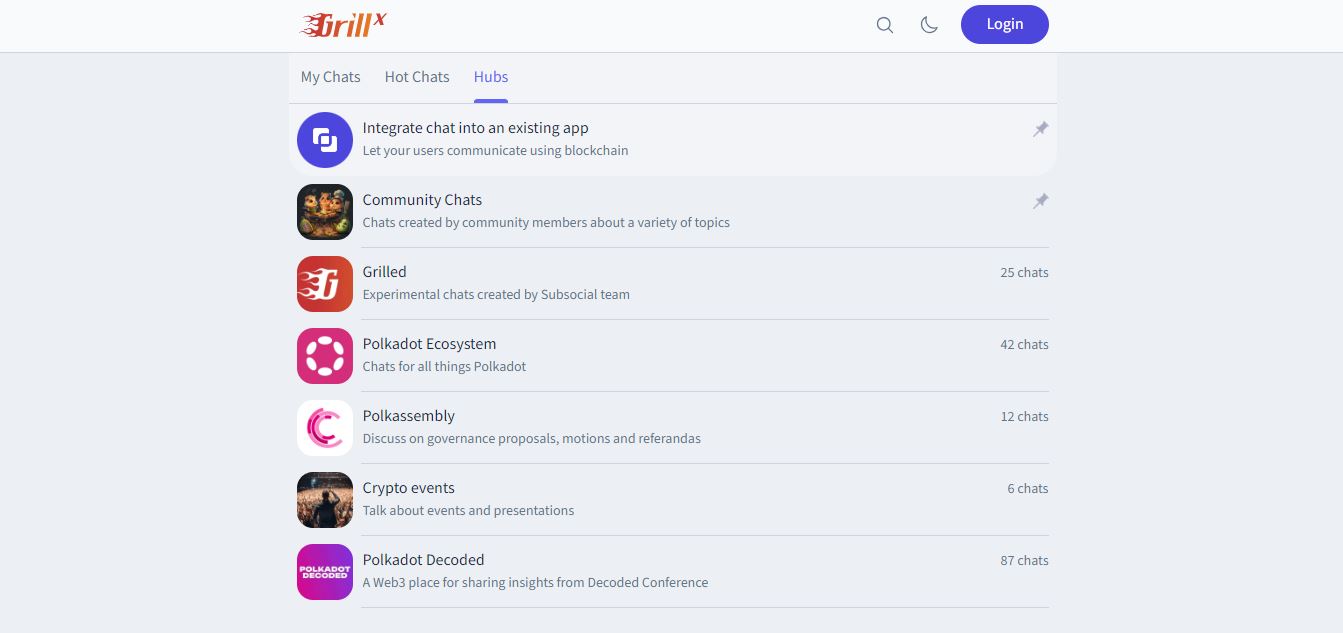Open the Crypto events hub
Viewport: 1343px width, 633px height.
click(408, 488)
